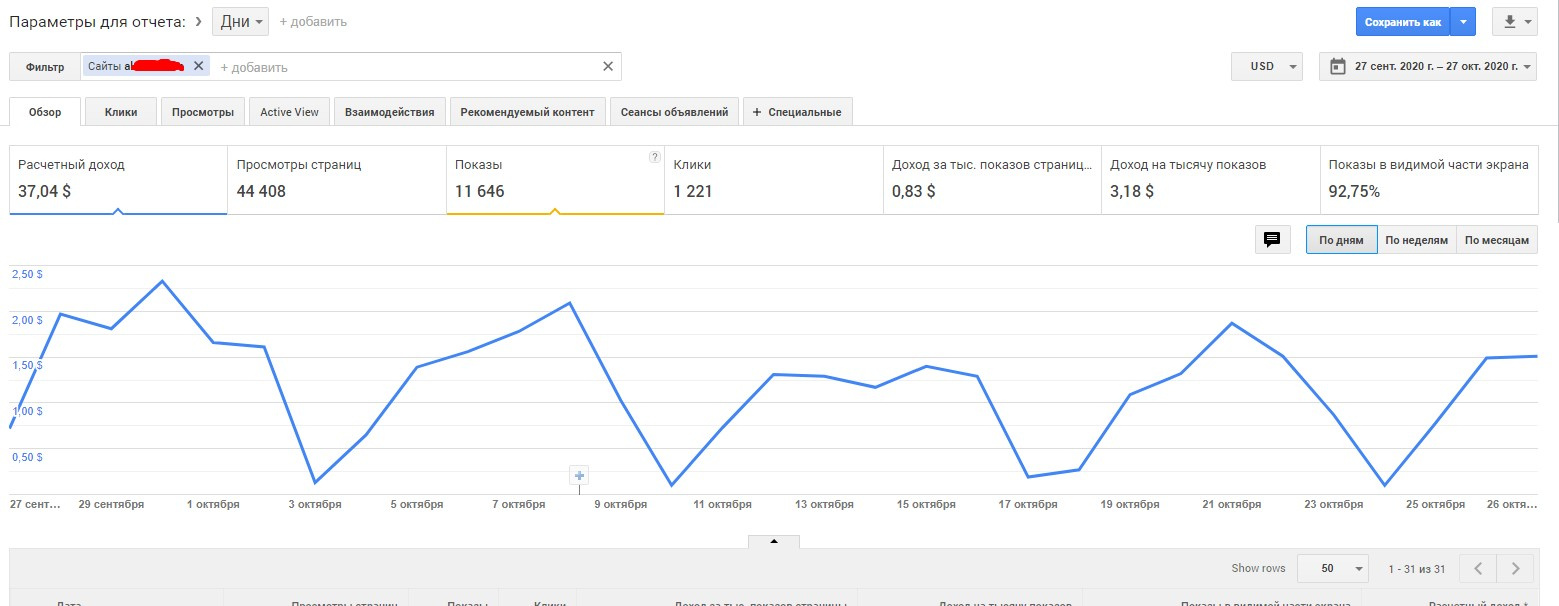Click the filter field's добавить placeholder
Screen dimensions: 1559x606
click(254, 67)
